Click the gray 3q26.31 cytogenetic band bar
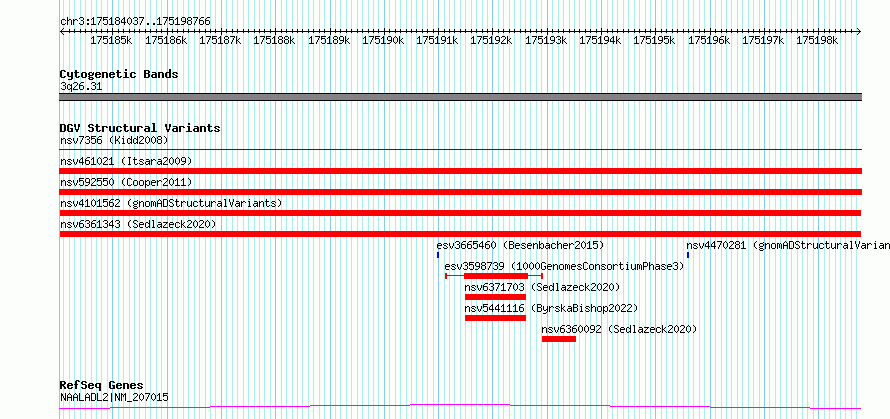The width and height of the screenshot is (890, 419). [x=460, y=97]
